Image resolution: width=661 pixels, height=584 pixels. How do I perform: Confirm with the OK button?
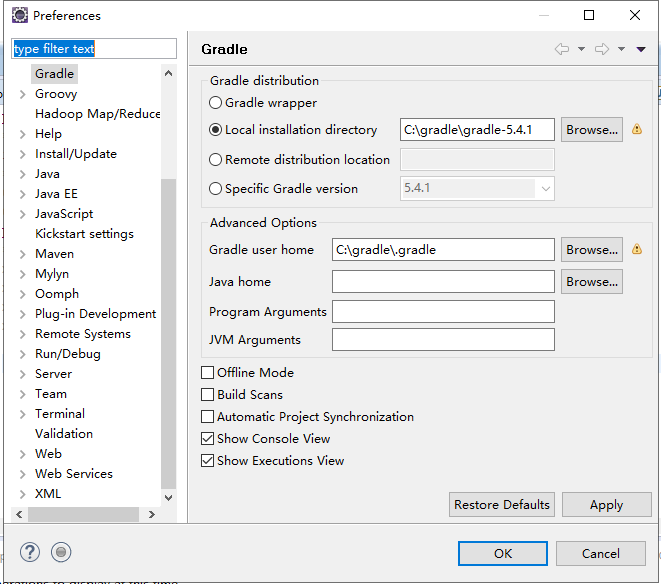coord(503,553)
